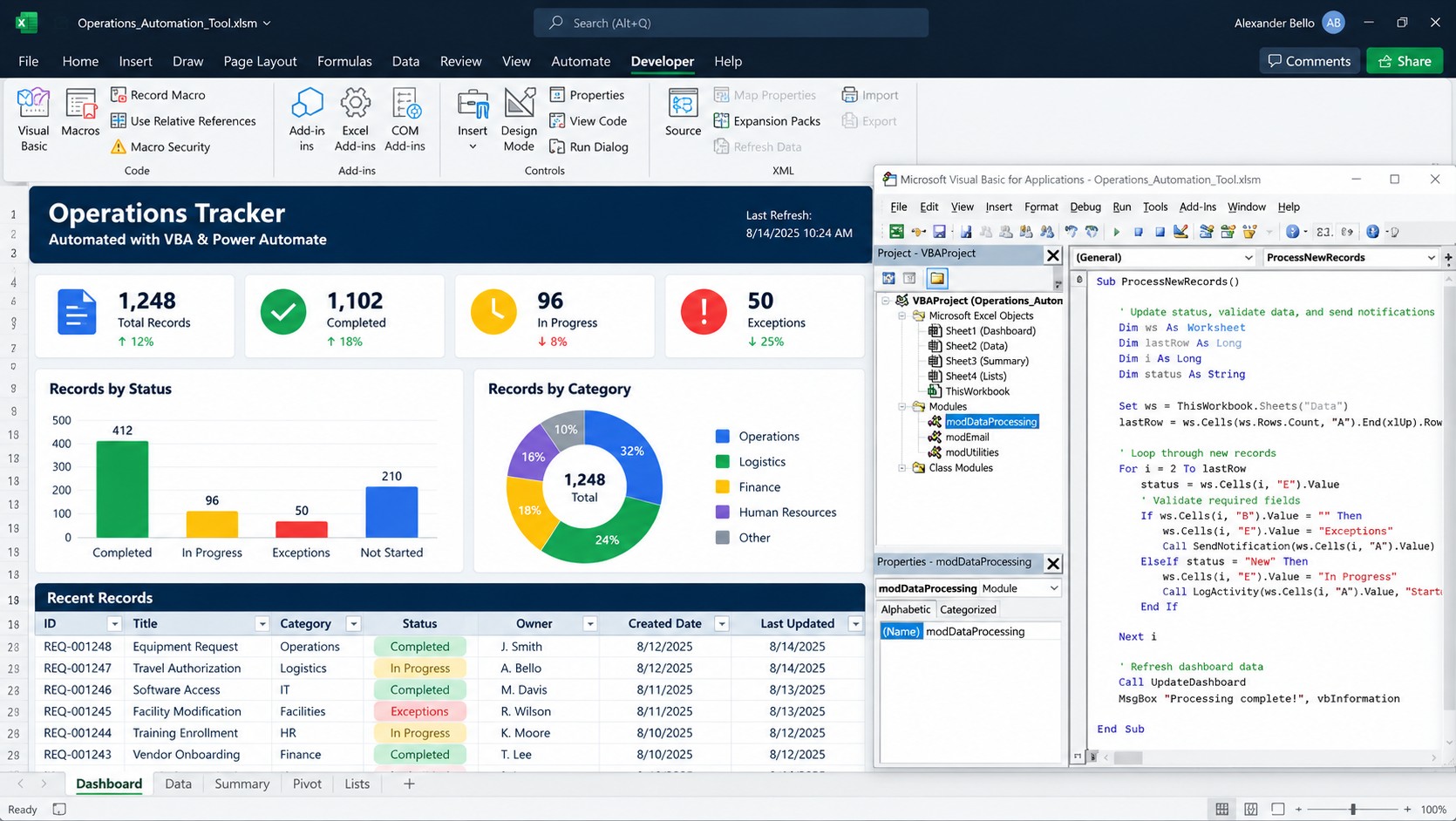1456x821 pixels.
Task: Open the Visual Basic editor button
Action: pyautogui.click(x=33, y=120)
